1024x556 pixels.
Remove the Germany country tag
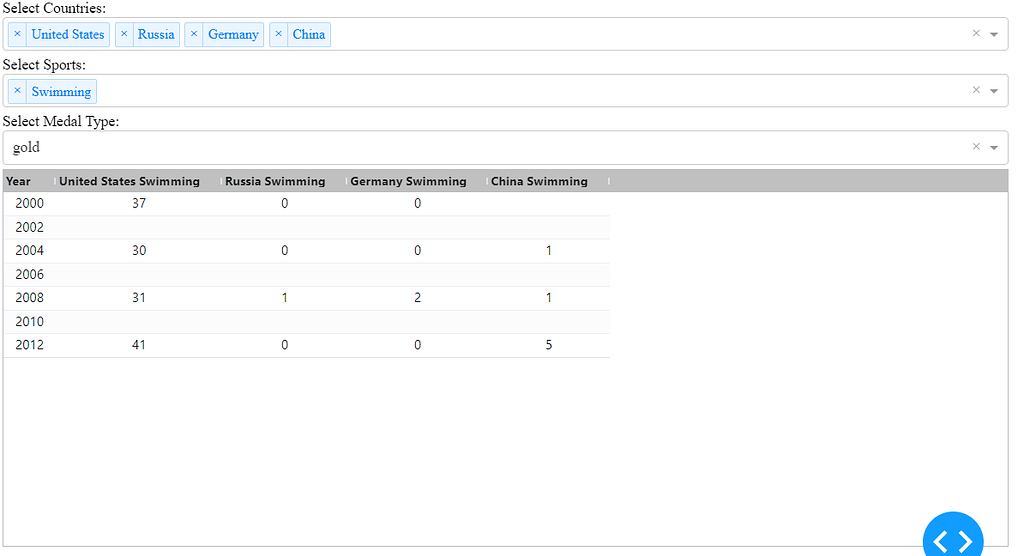194,34
